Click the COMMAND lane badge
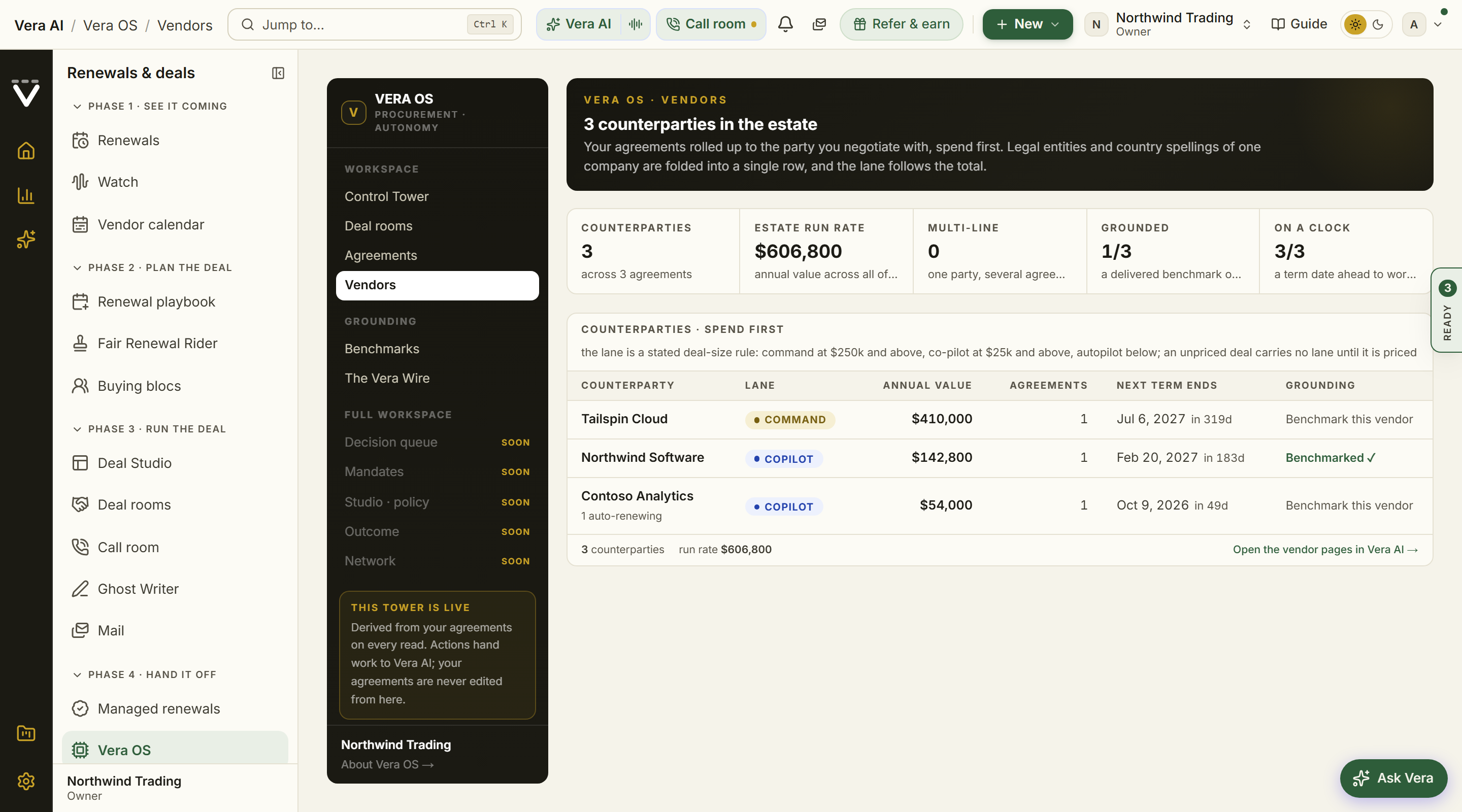 (x=789, y=420)
